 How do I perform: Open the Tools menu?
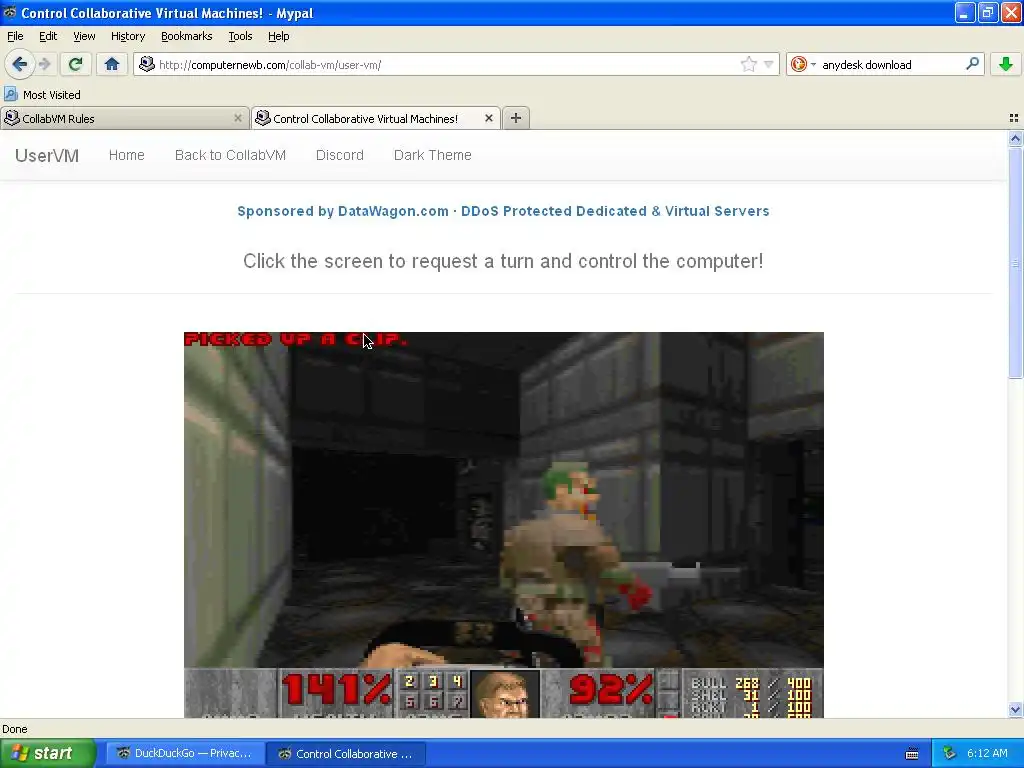240,36
